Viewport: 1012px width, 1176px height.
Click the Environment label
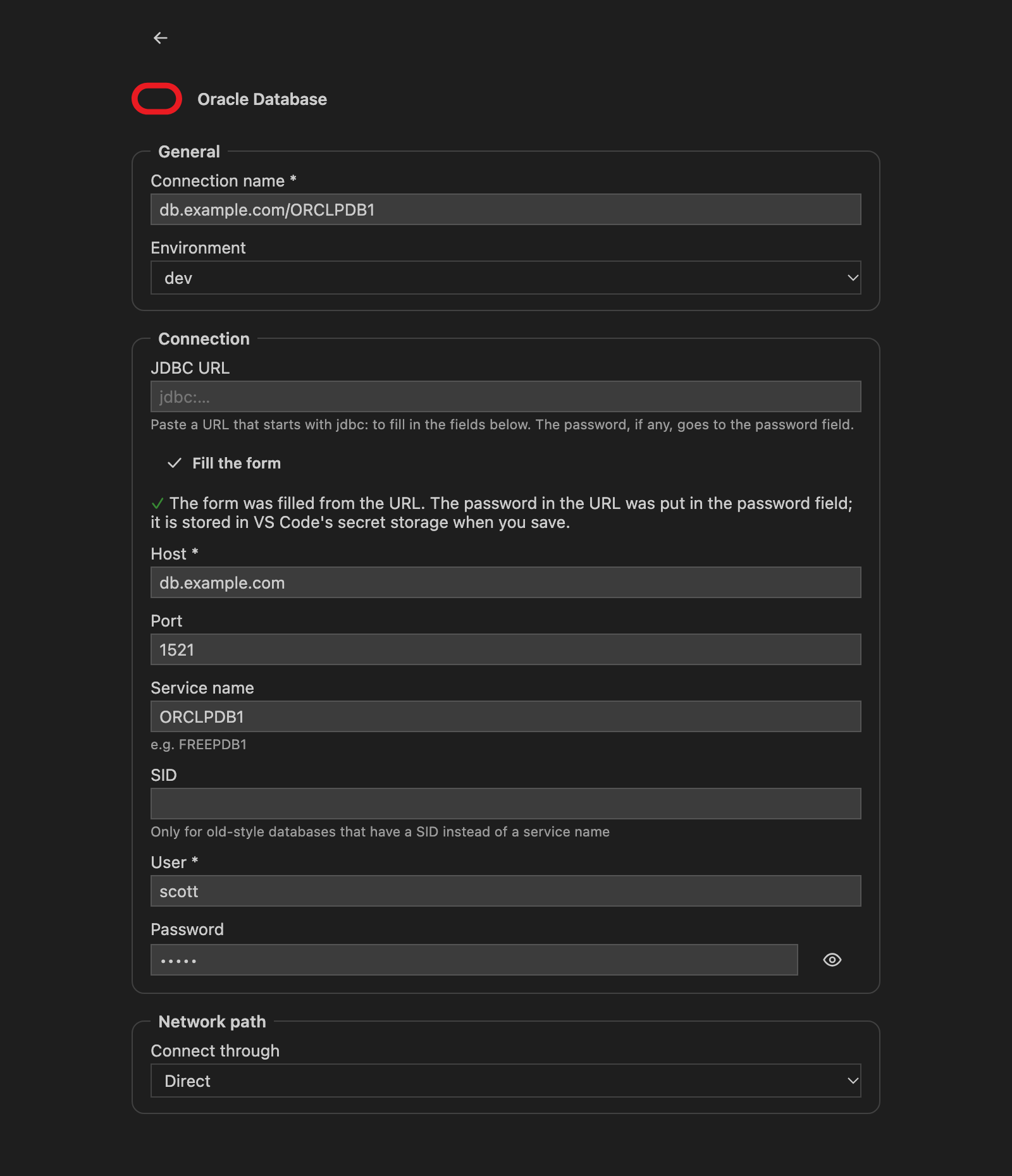pyautogui.click(x=198, y=248)
